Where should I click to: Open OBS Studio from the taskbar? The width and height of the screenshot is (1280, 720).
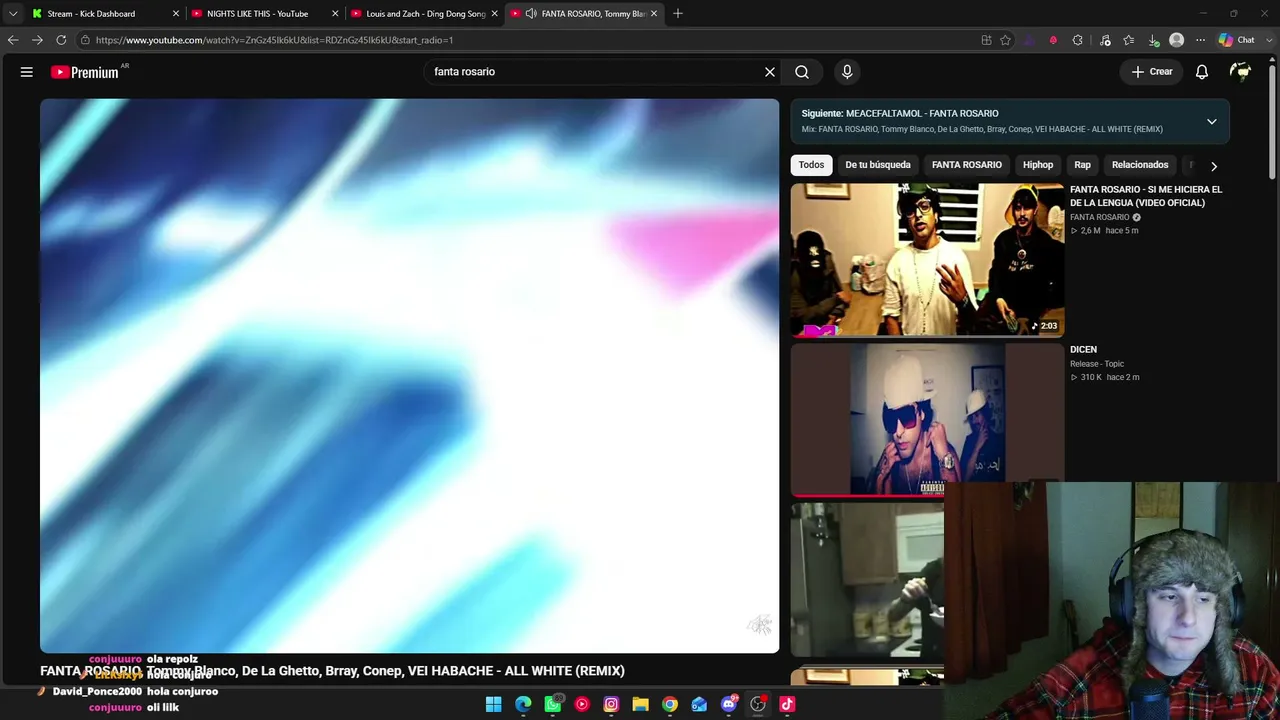point(758,704)
